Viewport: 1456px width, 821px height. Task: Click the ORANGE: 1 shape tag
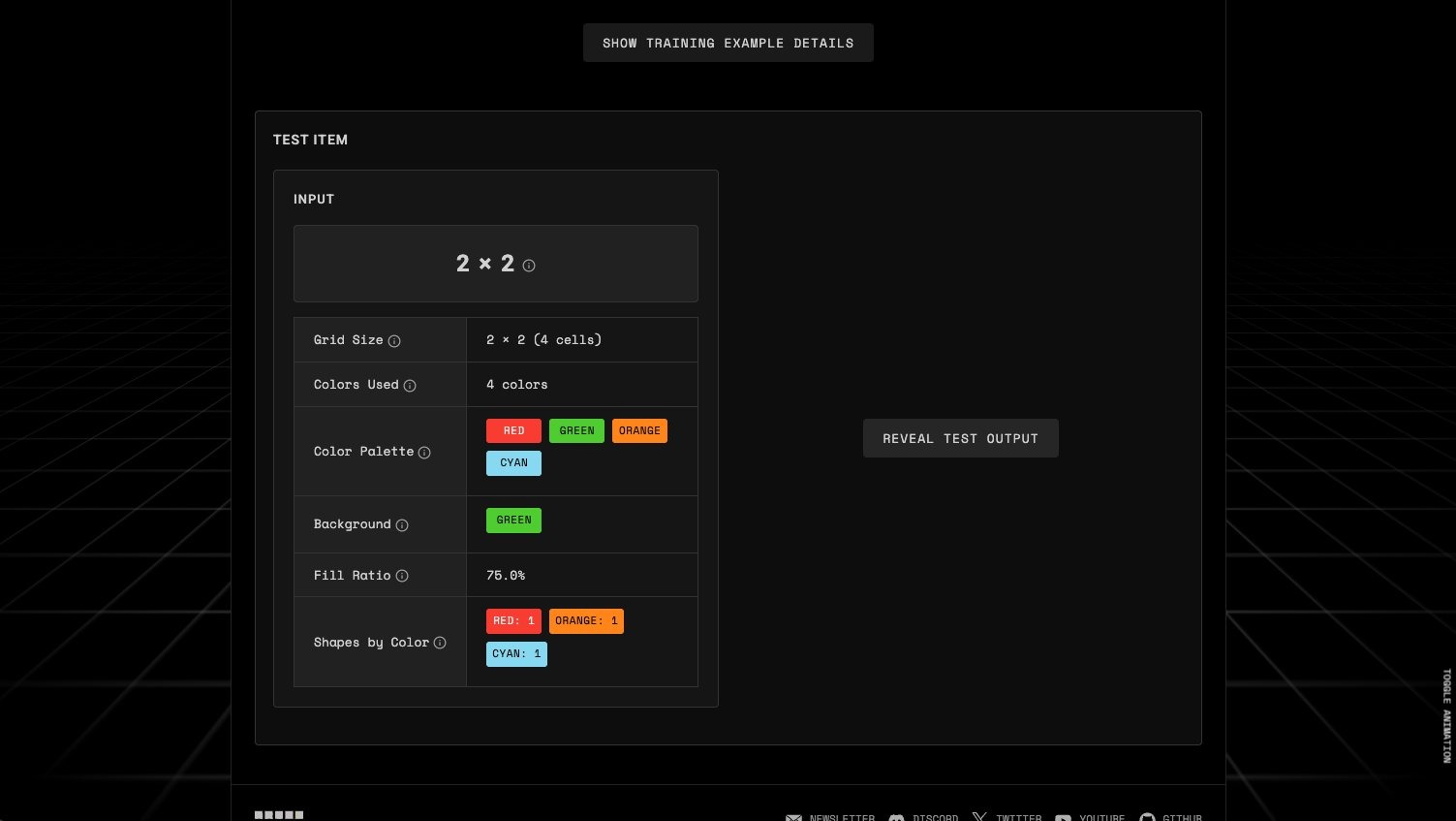tap(586, 620)
